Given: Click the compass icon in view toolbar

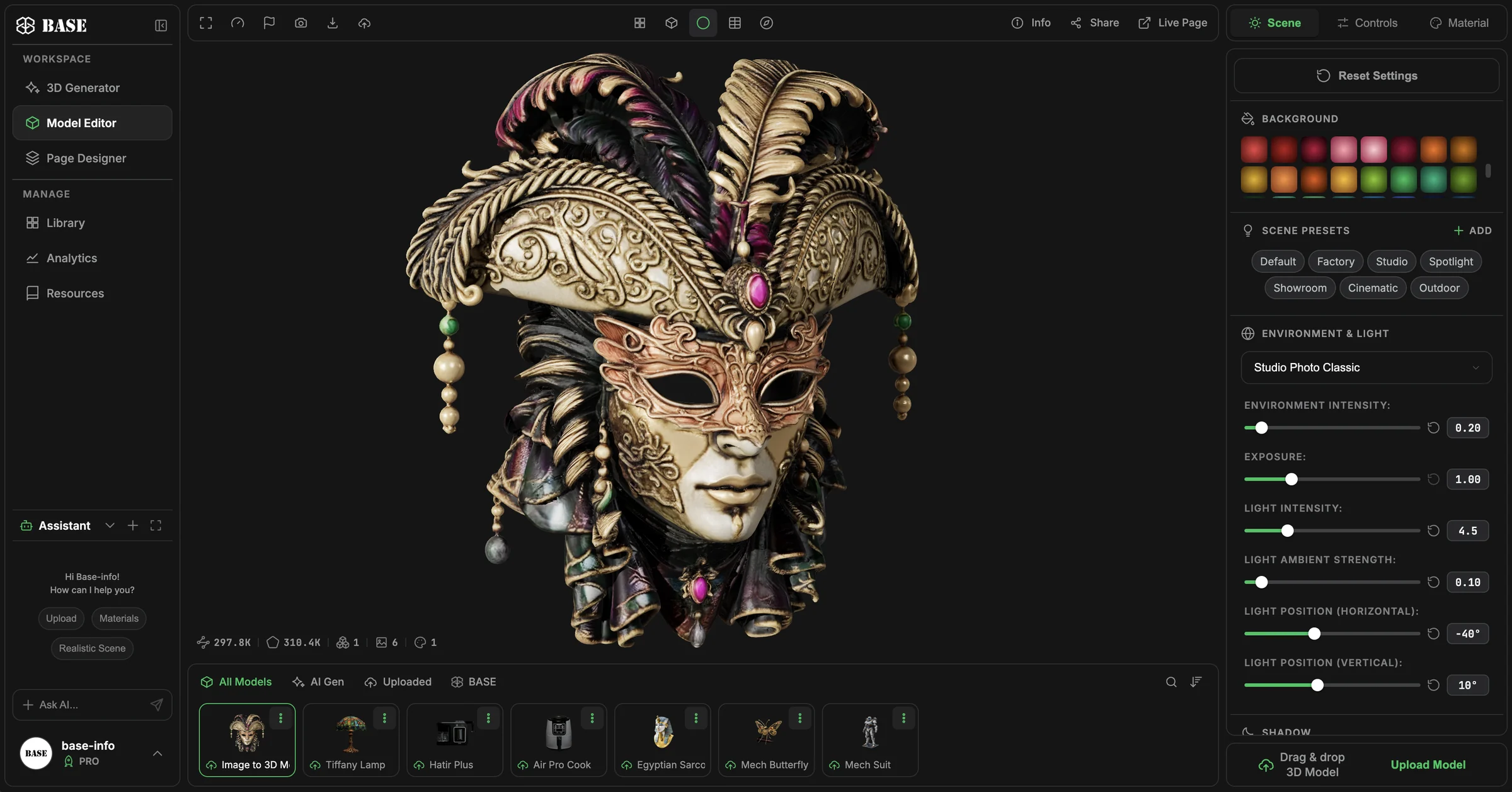Looking at the screenshot, I should click(766, 23).
